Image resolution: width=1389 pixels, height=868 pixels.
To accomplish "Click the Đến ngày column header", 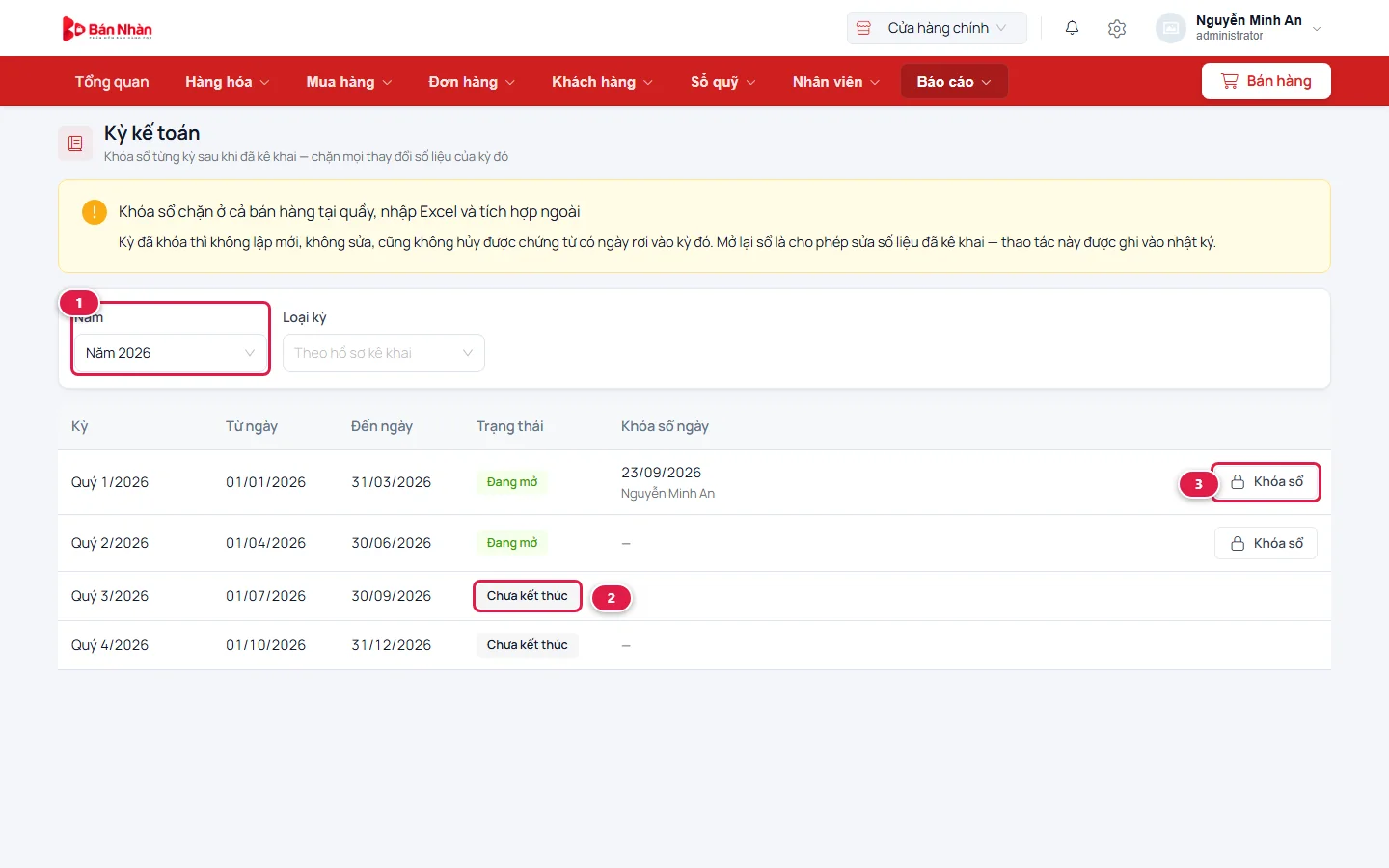I will 382,426.
